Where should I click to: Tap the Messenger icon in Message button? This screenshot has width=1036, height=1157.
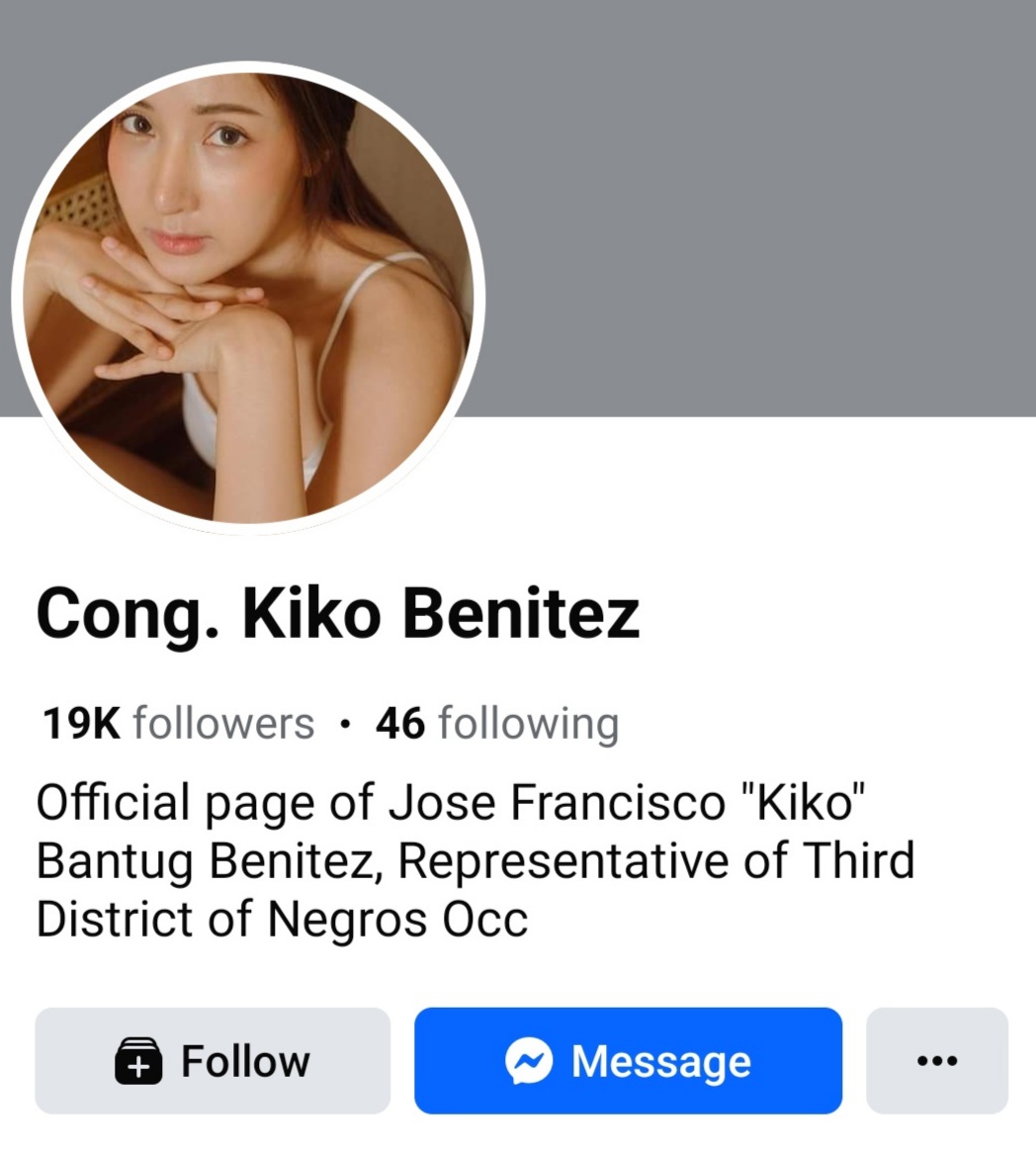[x=529, y=1061]
